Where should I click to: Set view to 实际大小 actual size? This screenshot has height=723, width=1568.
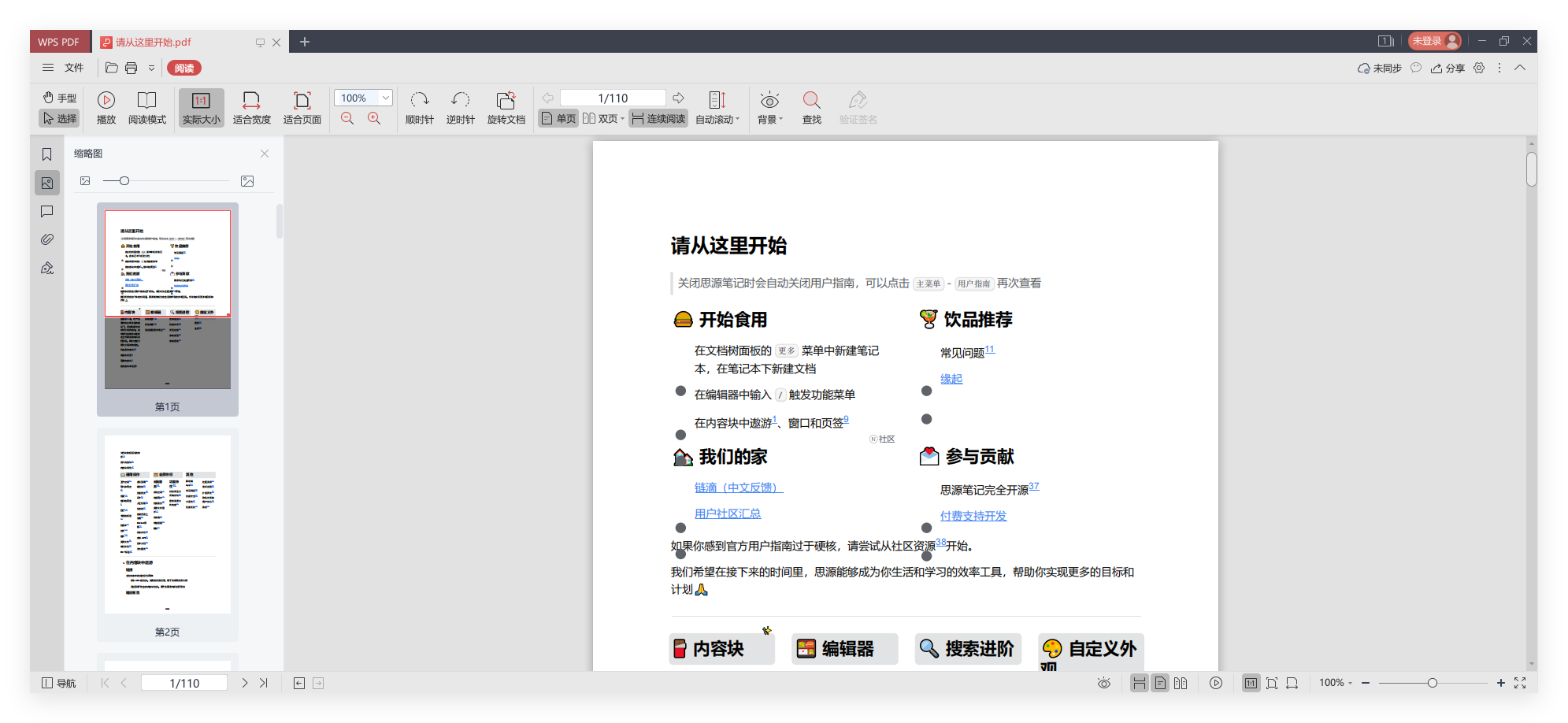(201, 108)
